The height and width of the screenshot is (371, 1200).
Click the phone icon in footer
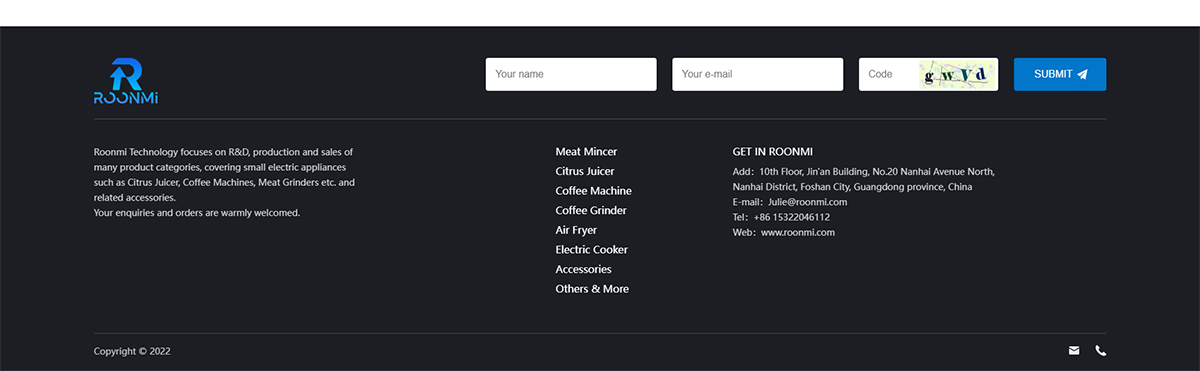[x=1101, y=351]
